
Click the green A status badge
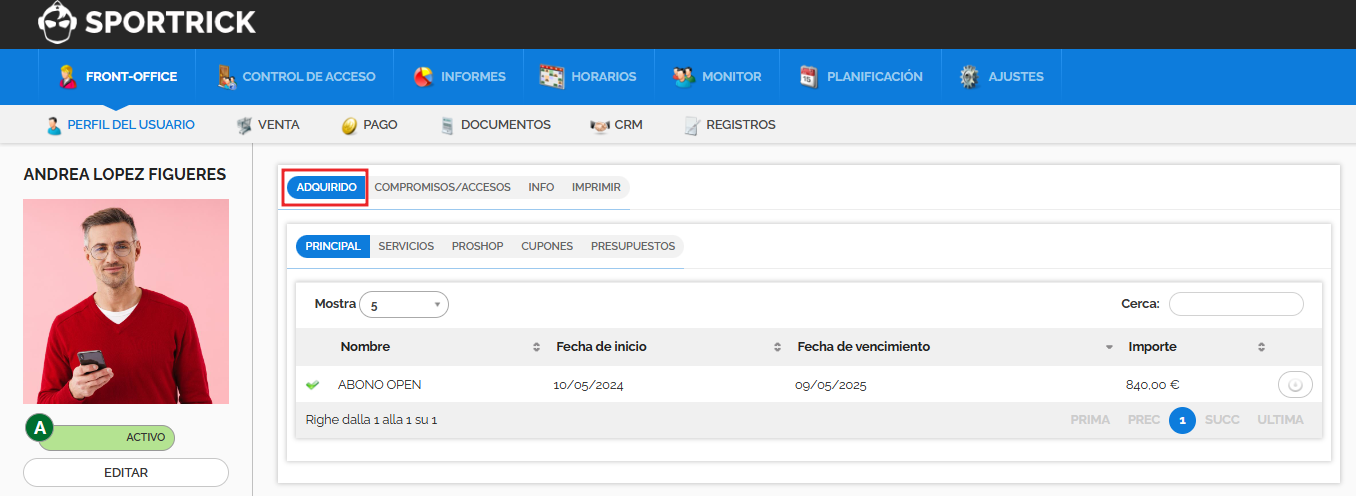click(x=40, y=429)
